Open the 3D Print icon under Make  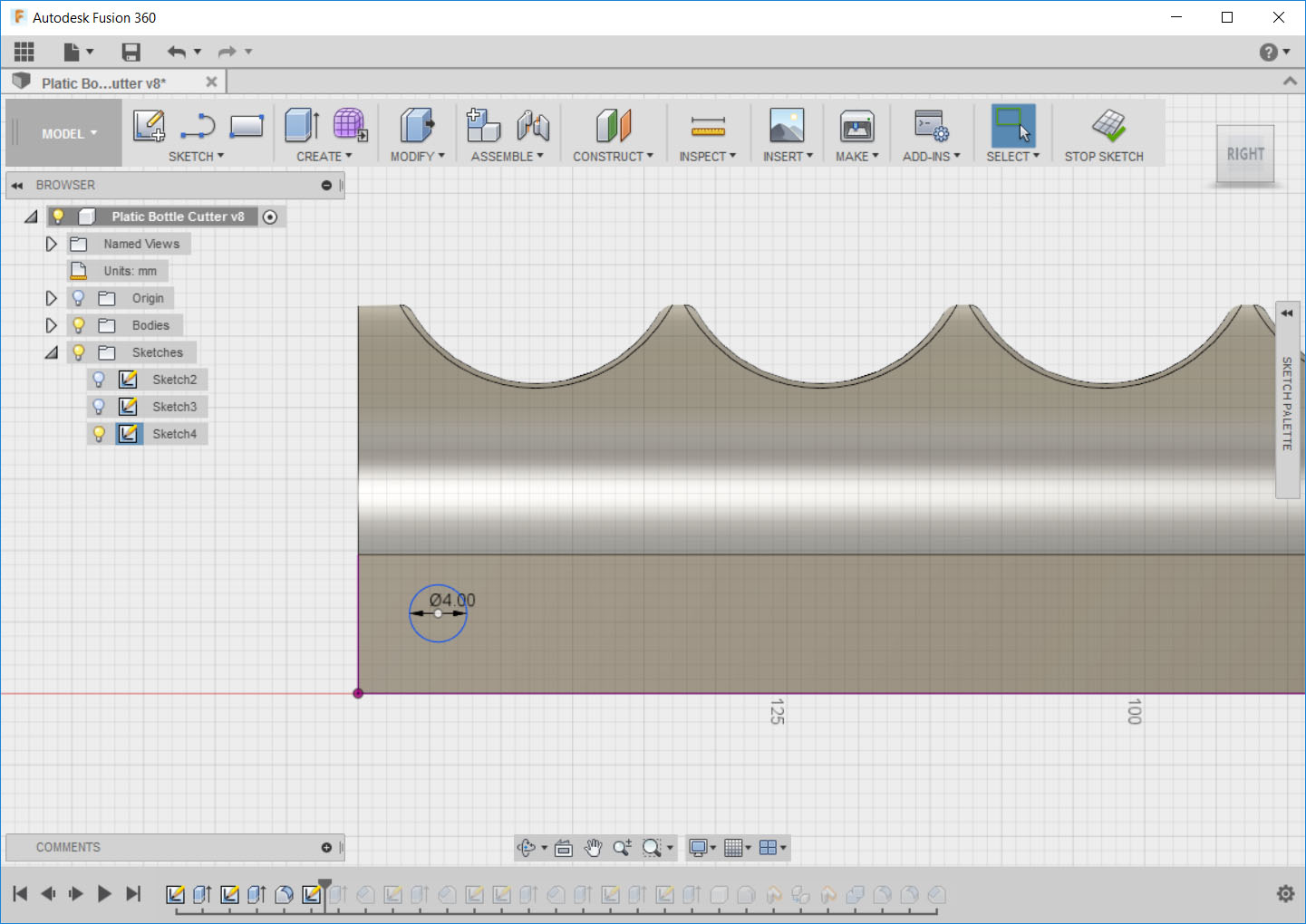(856, 126)
